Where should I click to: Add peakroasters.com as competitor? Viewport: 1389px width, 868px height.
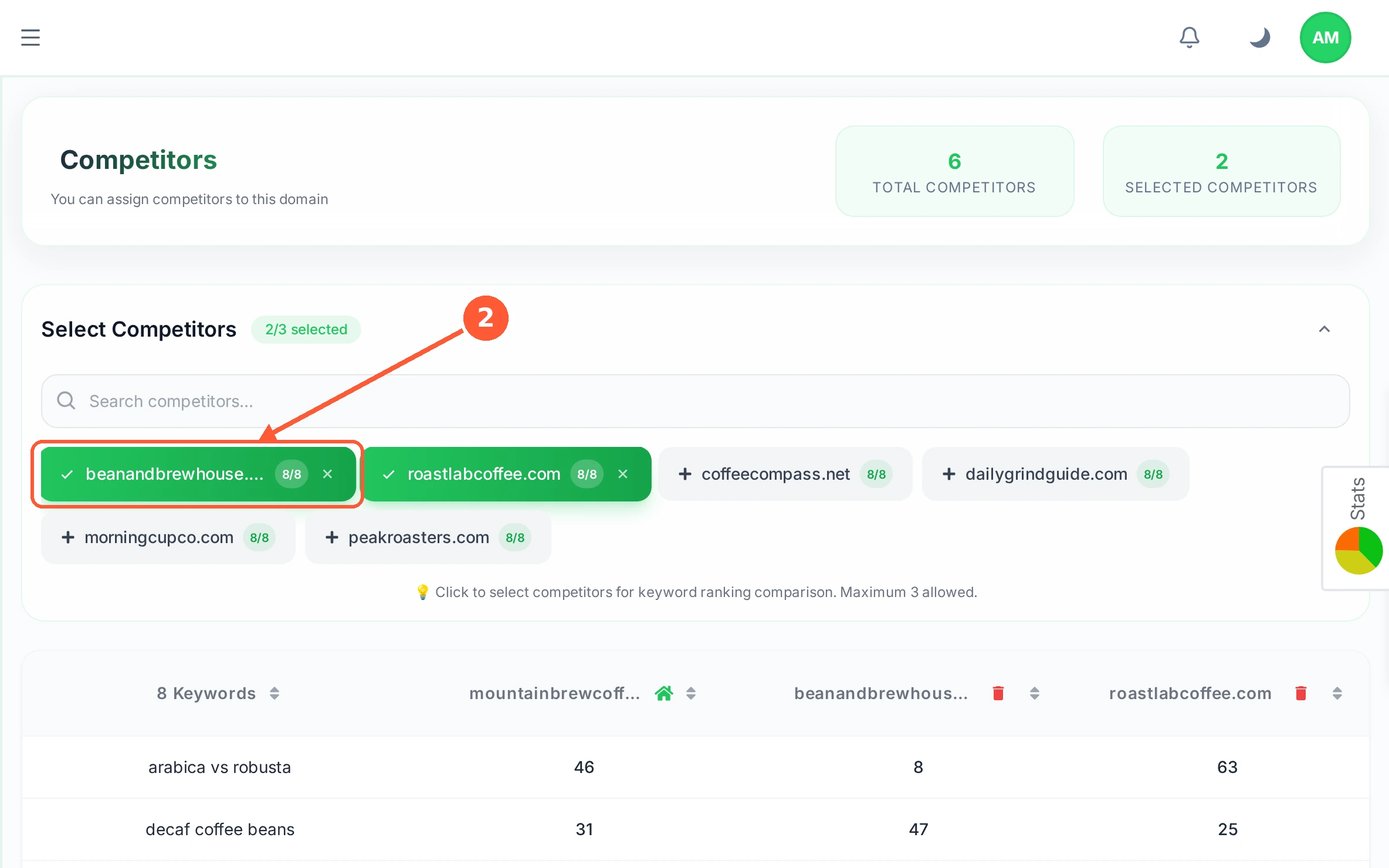428,537
